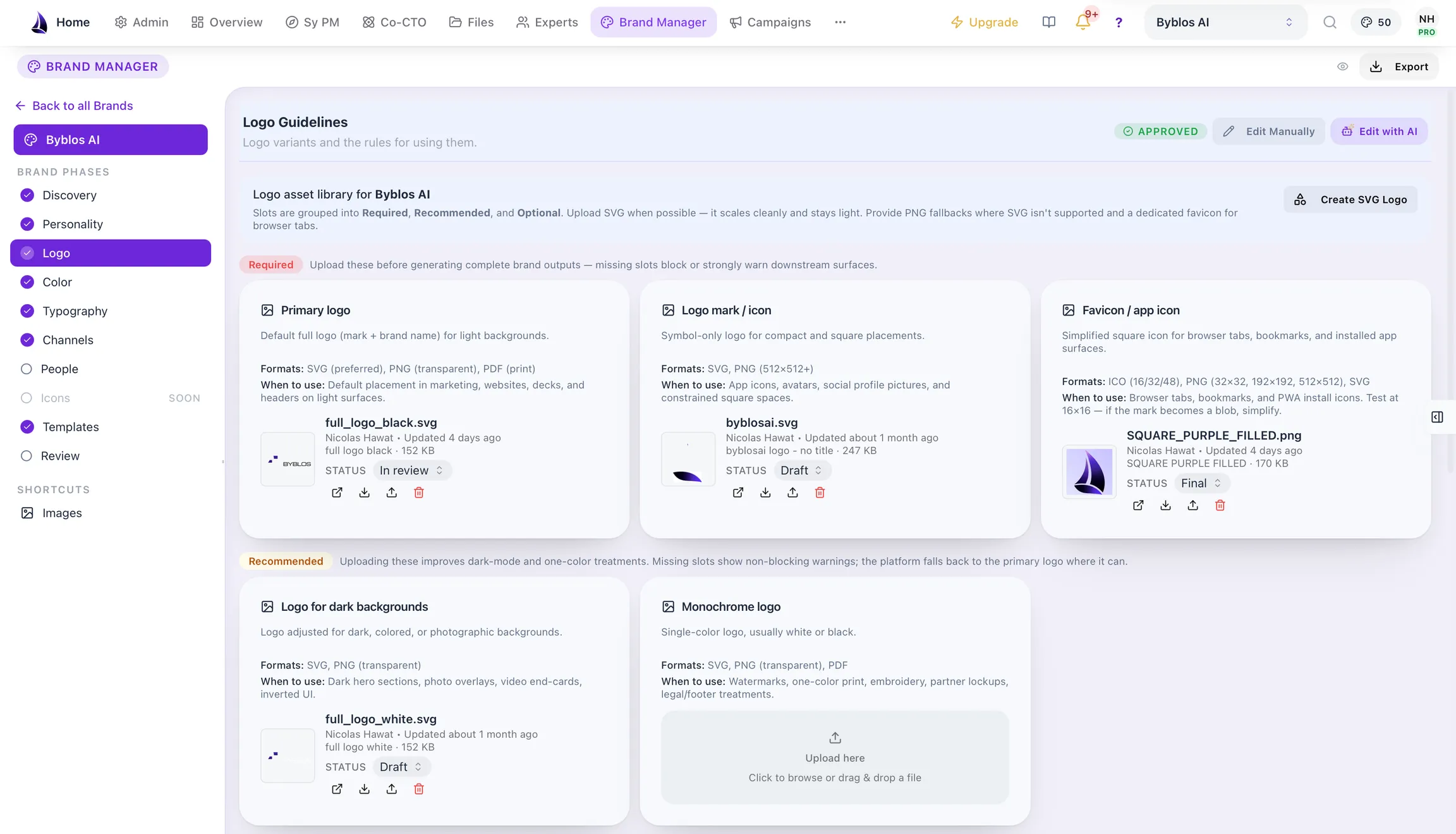The width and height of the screenshot is (1456, 834).
Task: Open Co-CTO tab
Action: 394,22
